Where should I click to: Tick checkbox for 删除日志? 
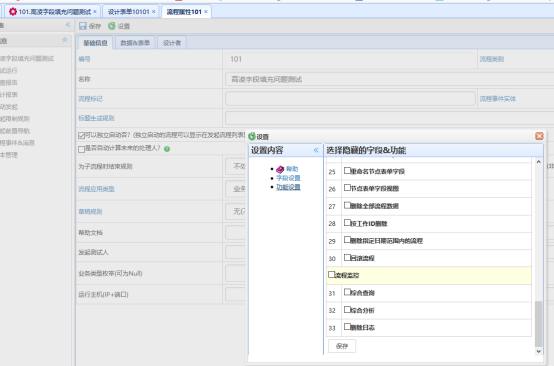point(347,327)
